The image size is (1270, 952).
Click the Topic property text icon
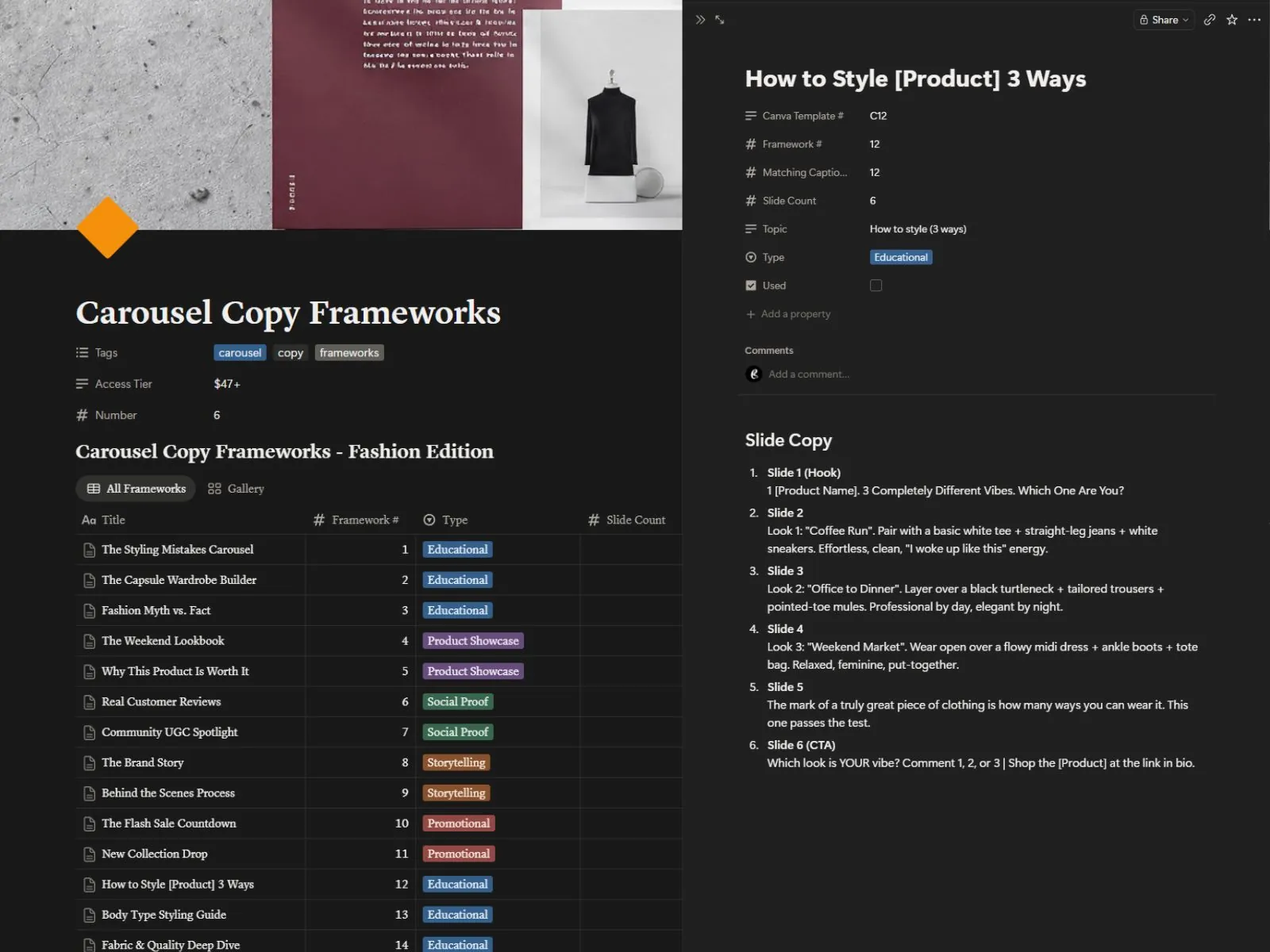pyautogui.click(x=751, y=229)
